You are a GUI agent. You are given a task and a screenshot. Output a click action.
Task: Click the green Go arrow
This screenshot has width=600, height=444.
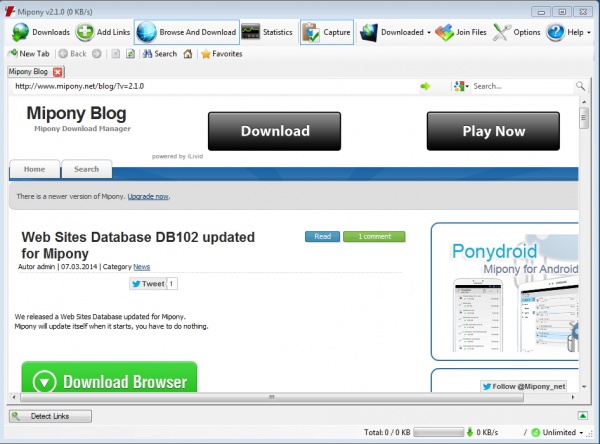[x=425, y=86]
